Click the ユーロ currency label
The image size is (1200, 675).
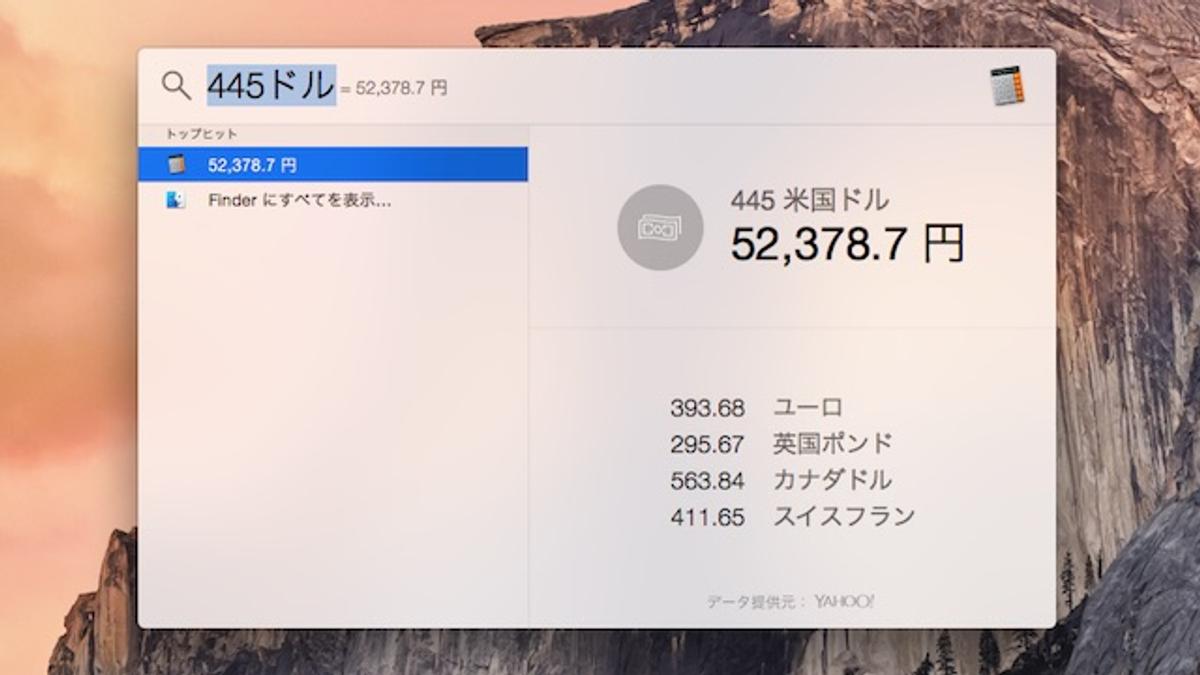click(x=808, y=408)
